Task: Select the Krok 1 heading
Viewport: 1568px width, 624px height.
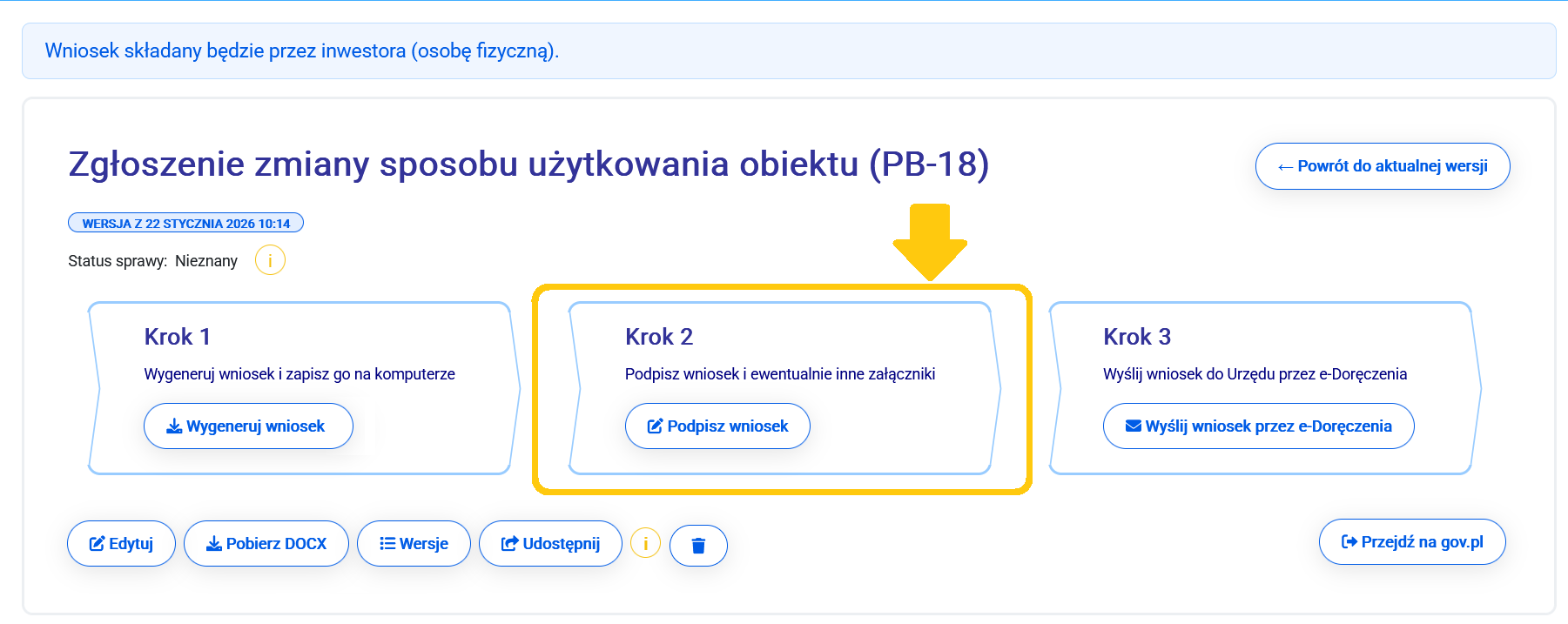Action: (x=178, y=337)
